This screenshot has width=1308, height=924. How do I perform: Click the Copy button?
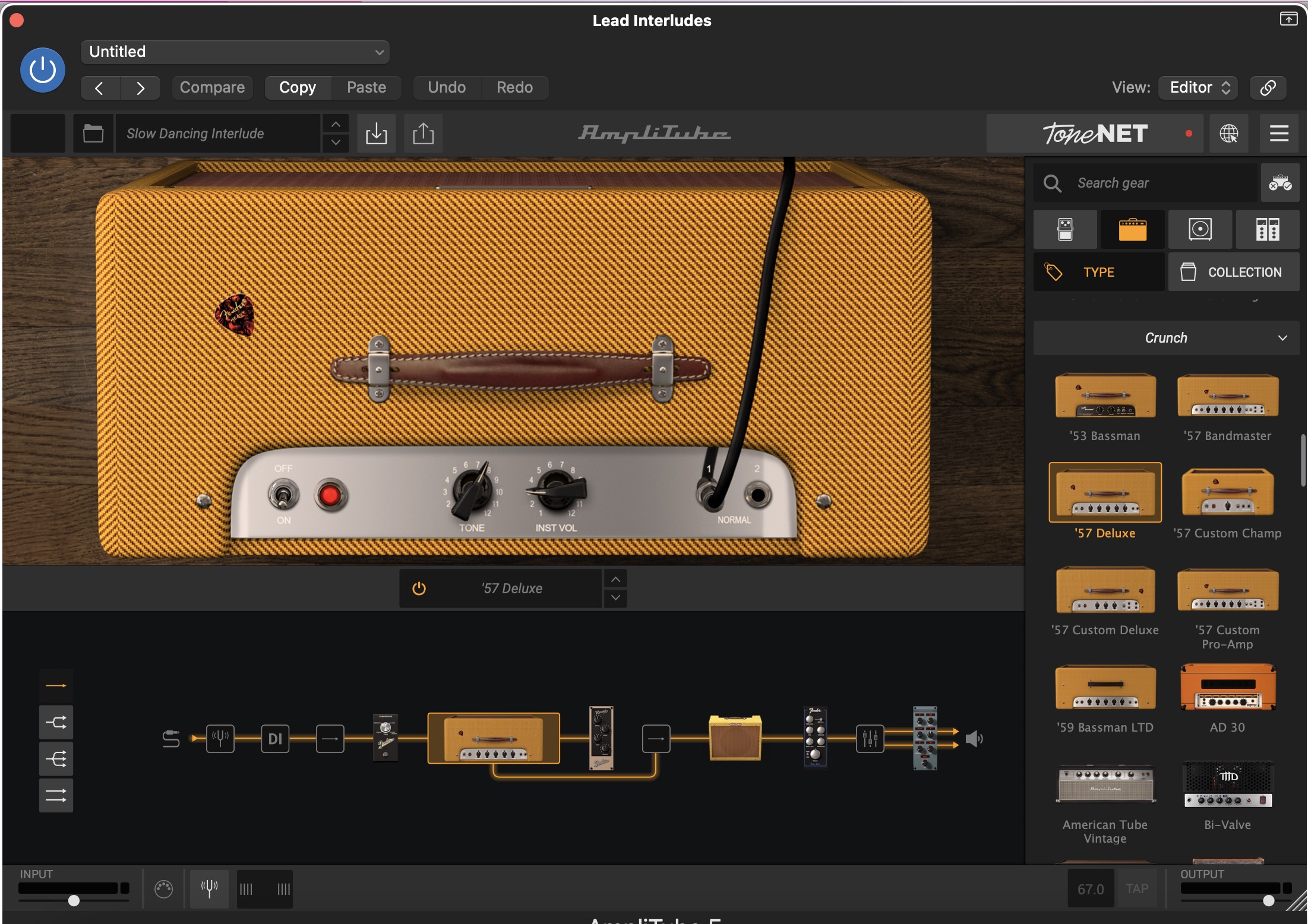[x=298, y=87]
